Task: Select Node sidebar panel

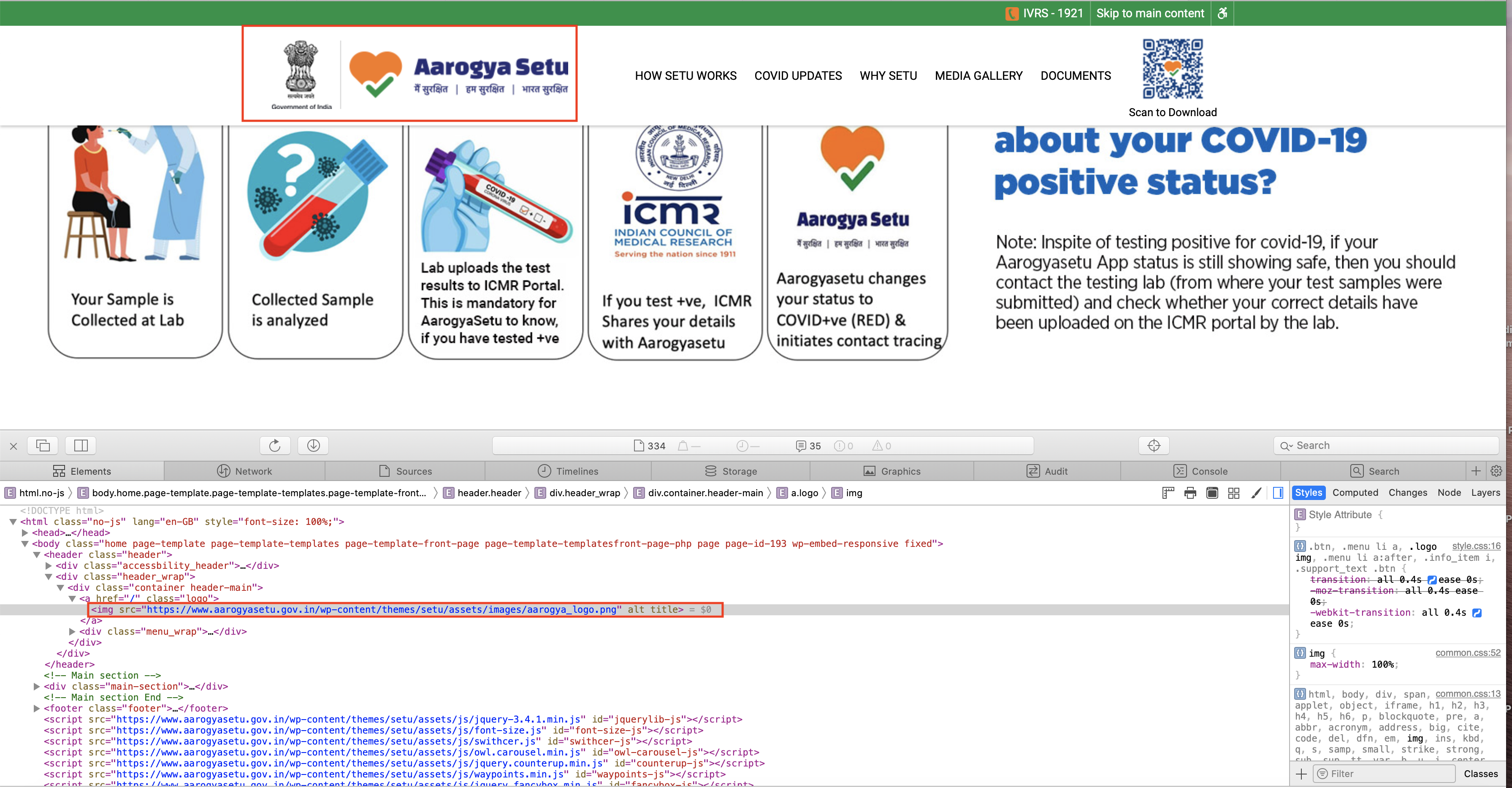Action: [1449, 493]
